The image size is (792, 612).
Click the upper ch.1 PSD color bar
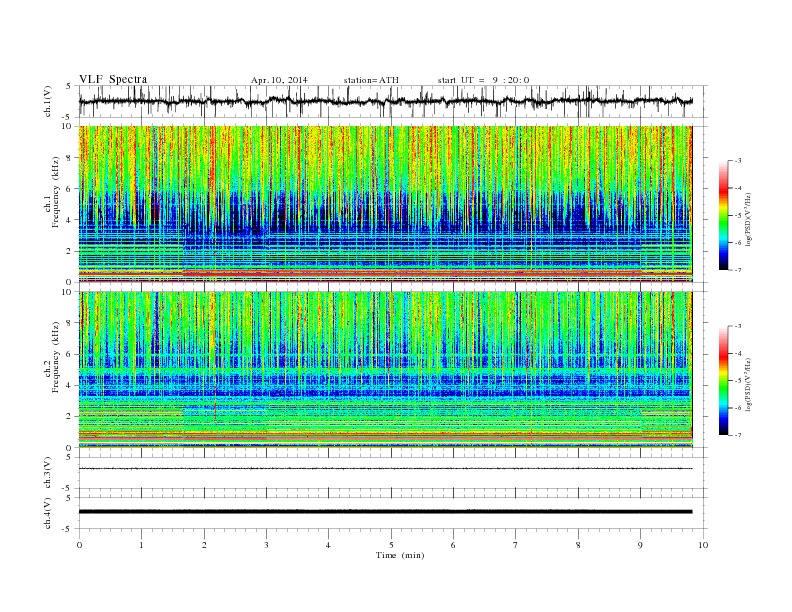tap(723, 215)
